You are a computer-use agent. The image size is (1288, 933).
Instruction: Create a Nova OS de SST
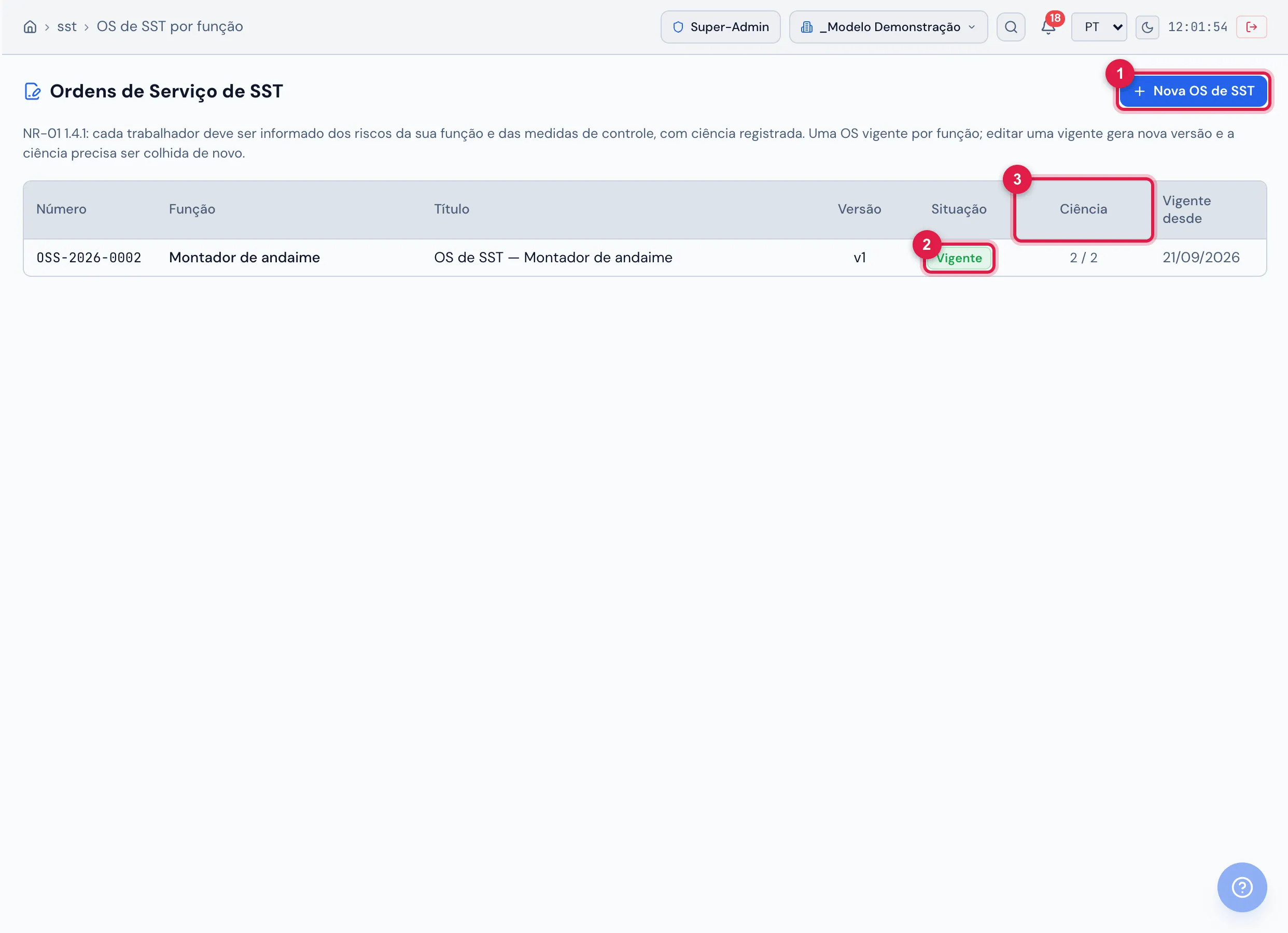click(x=1193, y=91)
